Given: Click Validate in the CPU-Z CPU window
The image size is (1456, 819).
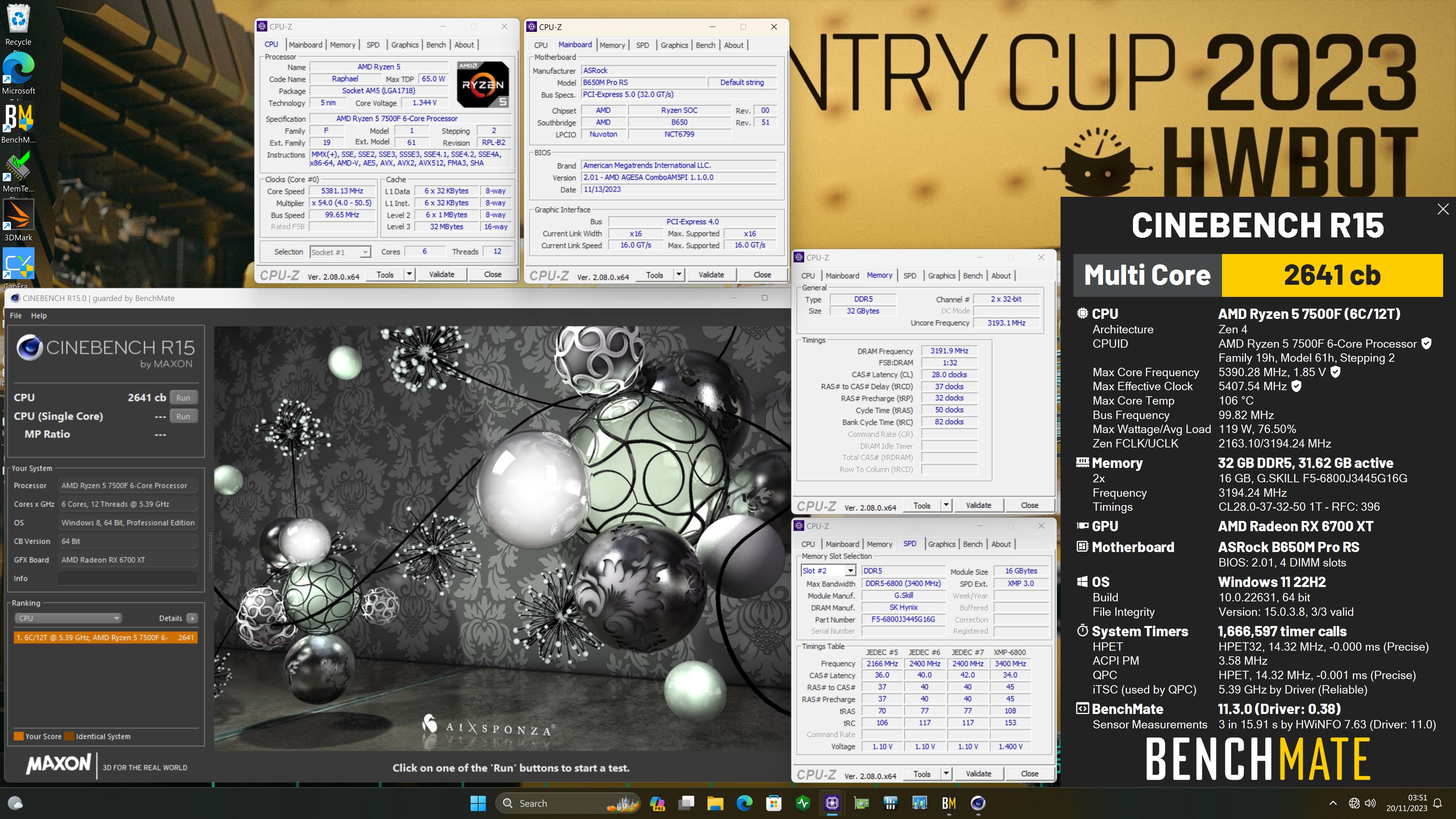Looking at the screenshot, I should (x=441, y=274).
